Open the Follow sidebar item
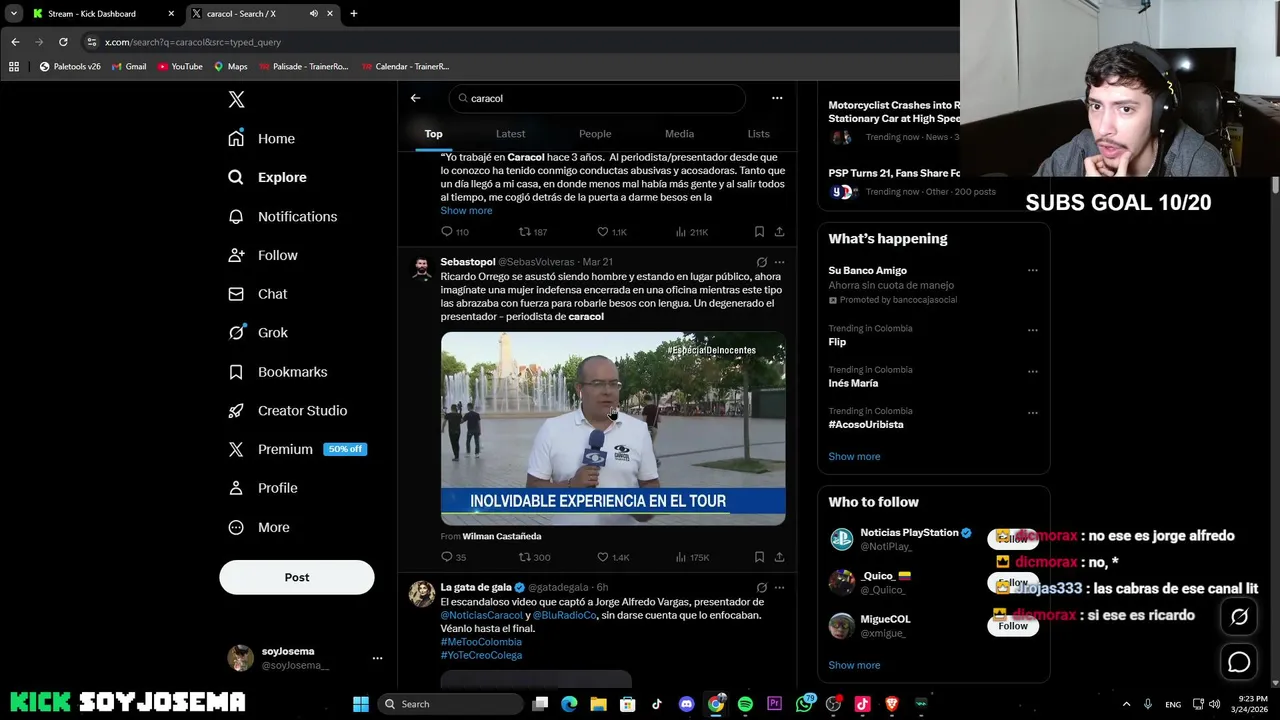 click(x=262, y=255)
